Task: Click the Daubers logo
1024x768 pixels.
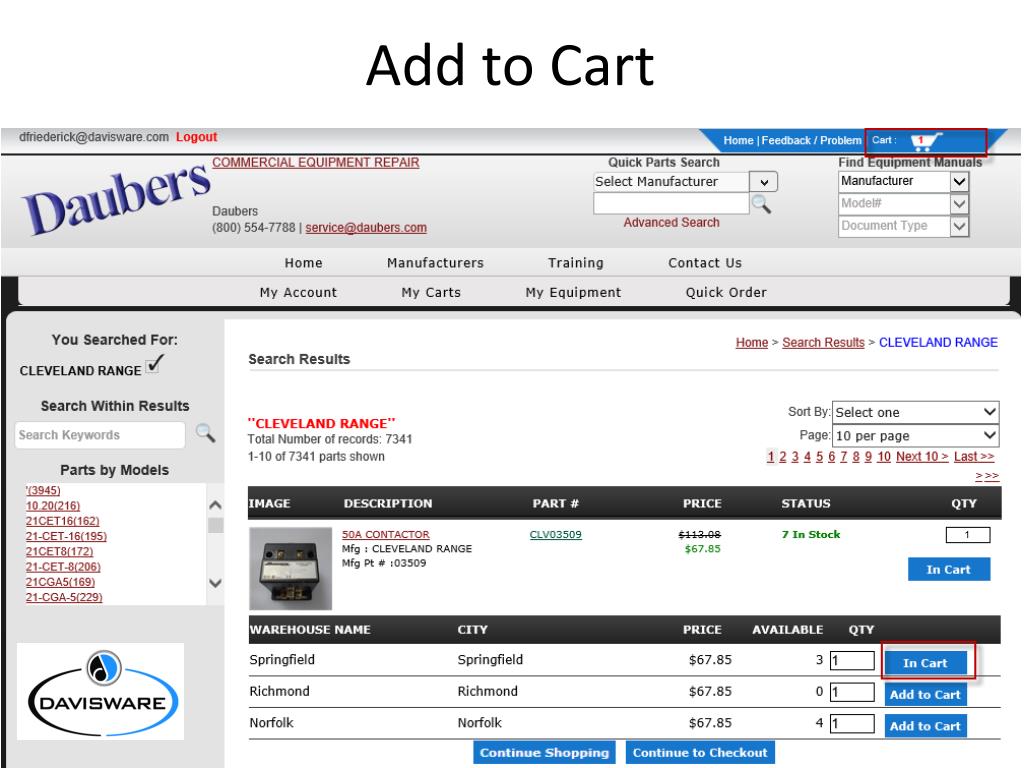Action: (x=116, y=200)
